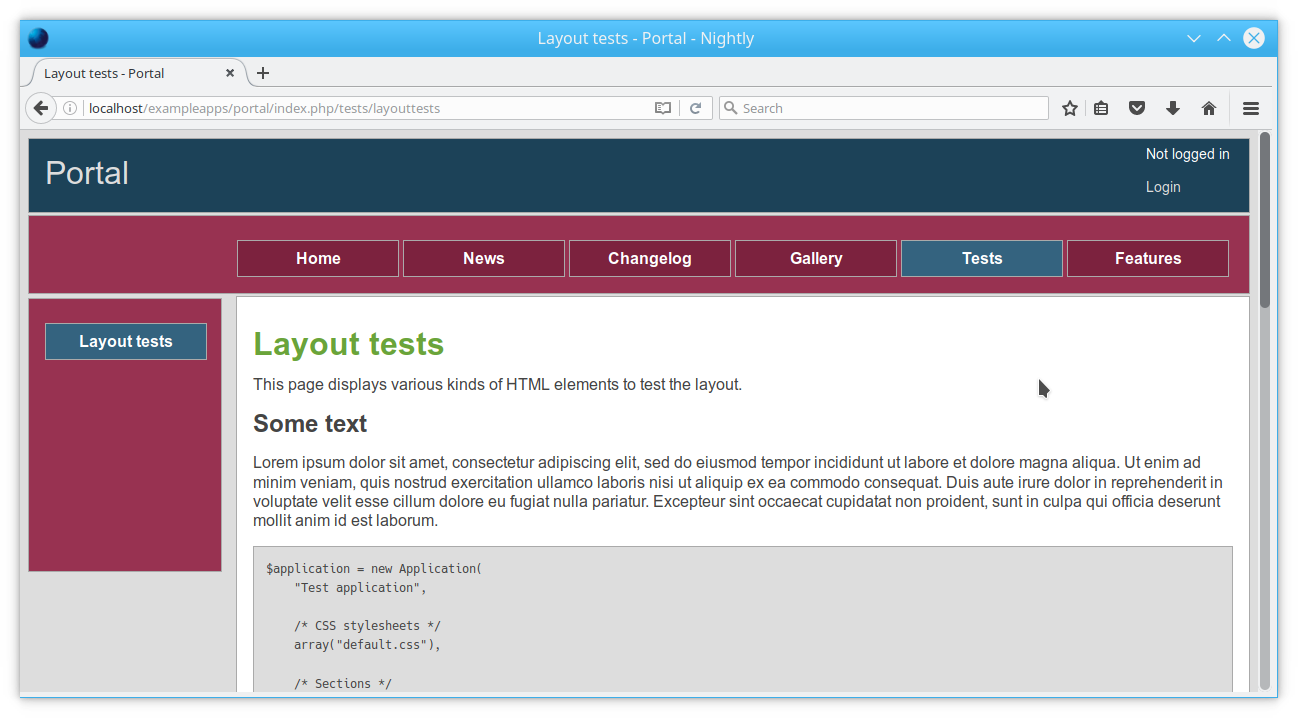Open the Pocket save icon
Image resolution: width=1298 pixels, height=718 pixels.
click(1137, 108)
